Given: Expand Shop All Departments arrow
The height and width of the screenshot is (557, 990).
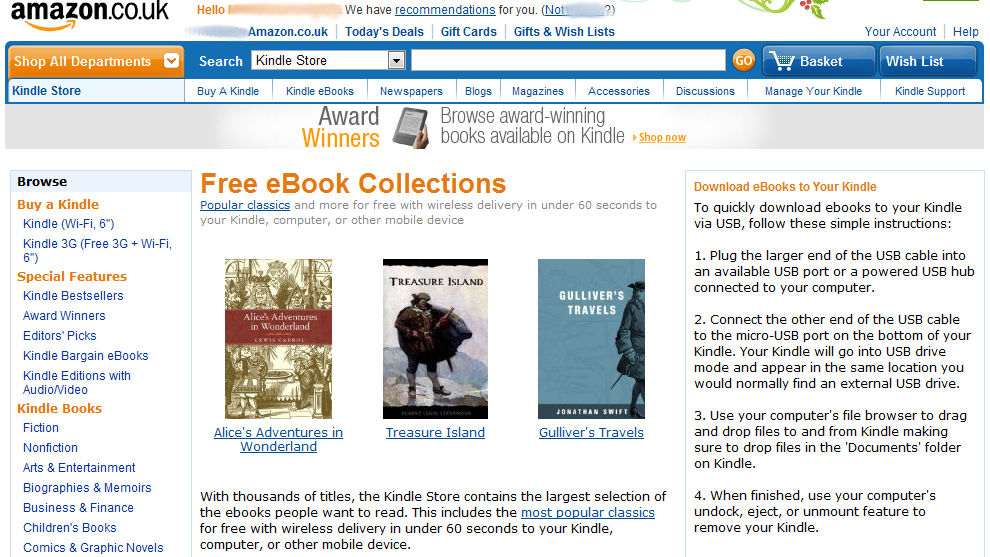Looking at the screenshot, I should [x=171, y=61].
